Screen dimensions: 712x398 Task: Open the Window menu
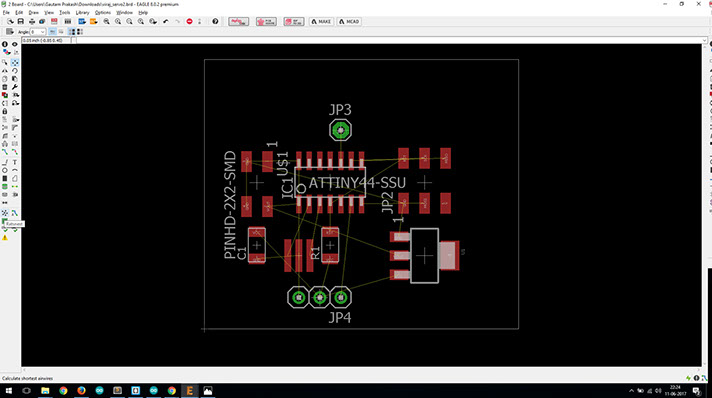124,13
